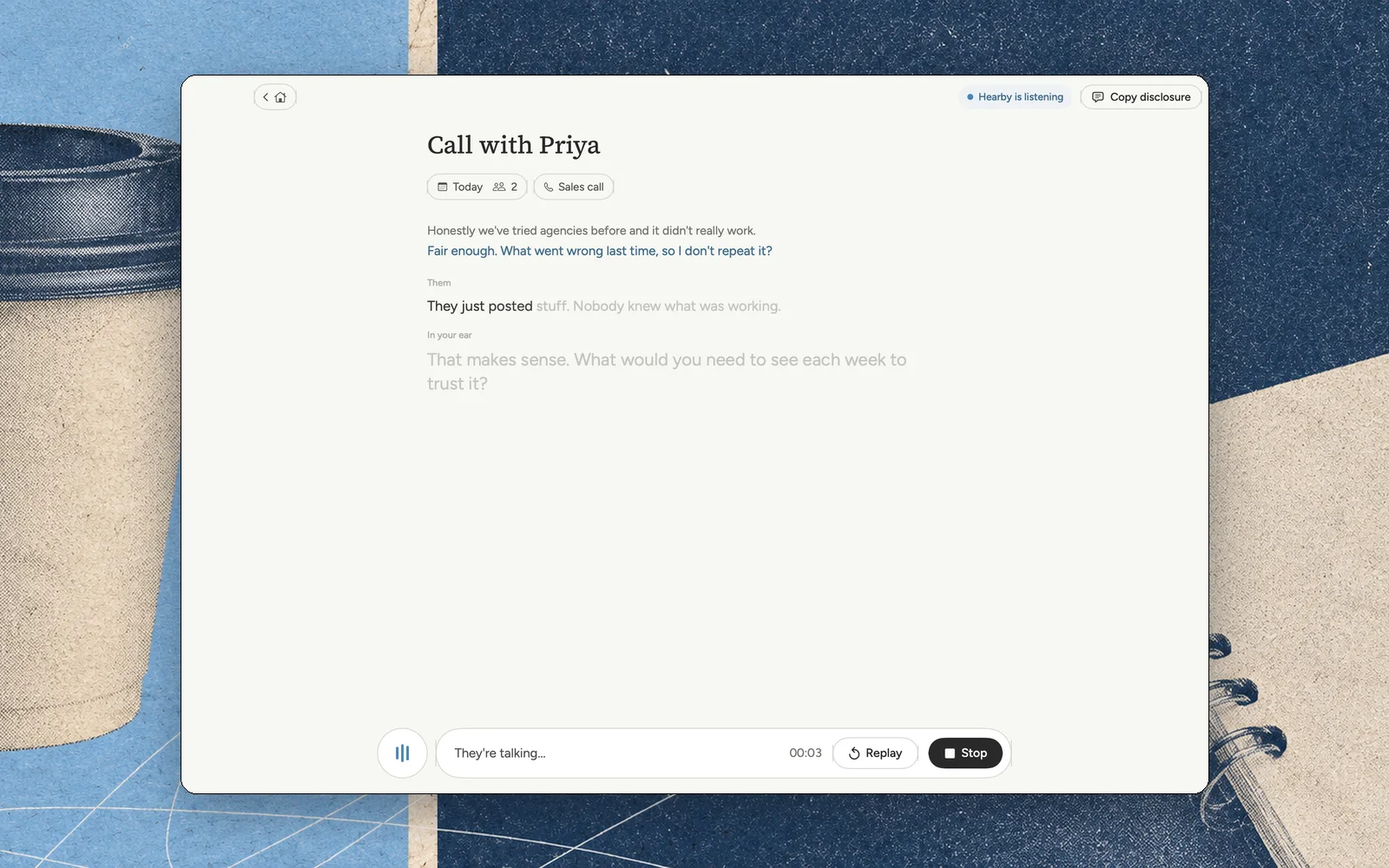Click the Copy disclosure button
This screenshot has height=868, width=1389.
pos(1141,97)
